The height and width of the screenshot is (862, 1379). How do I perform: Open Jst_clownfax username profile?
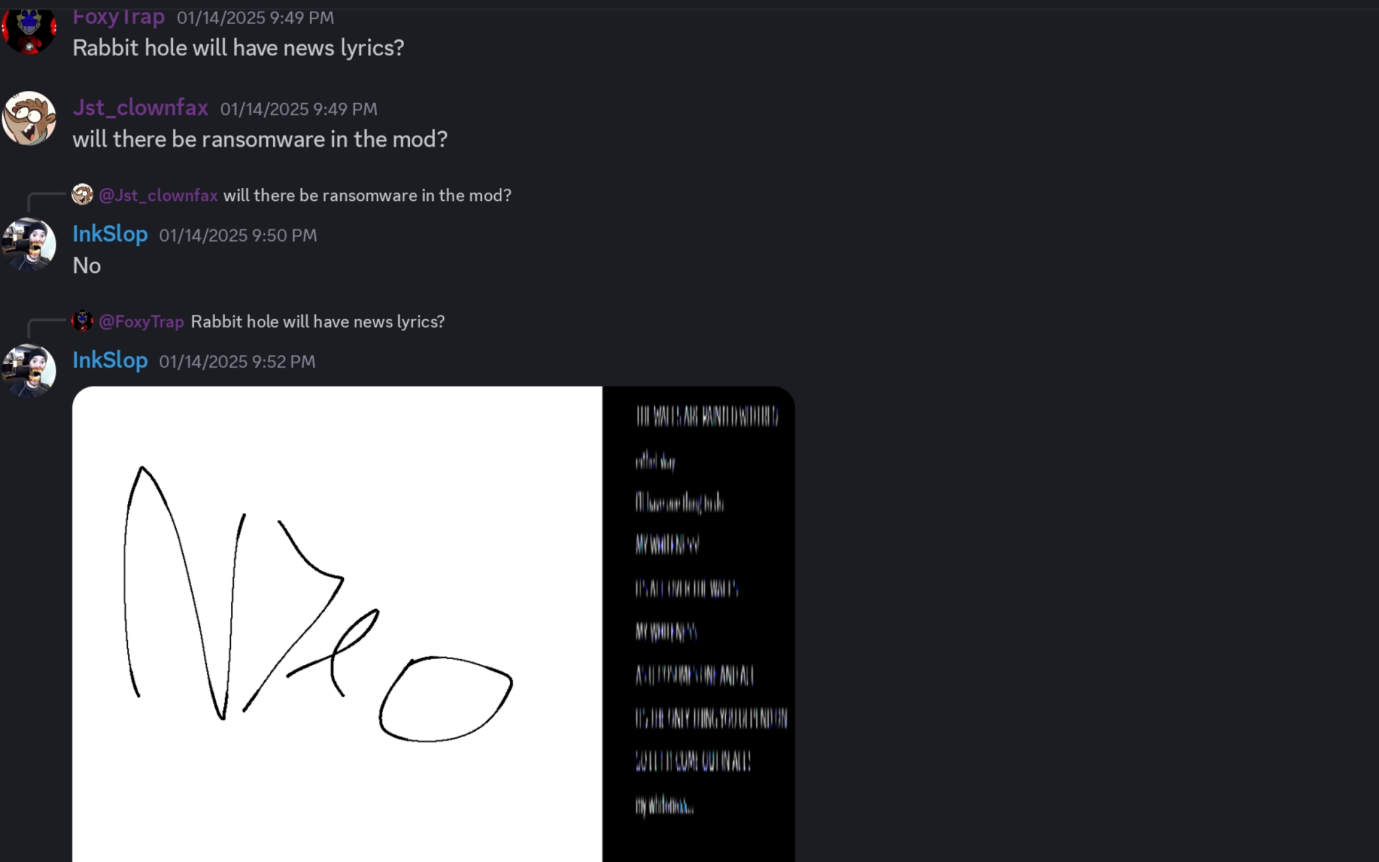coord(140,108)
